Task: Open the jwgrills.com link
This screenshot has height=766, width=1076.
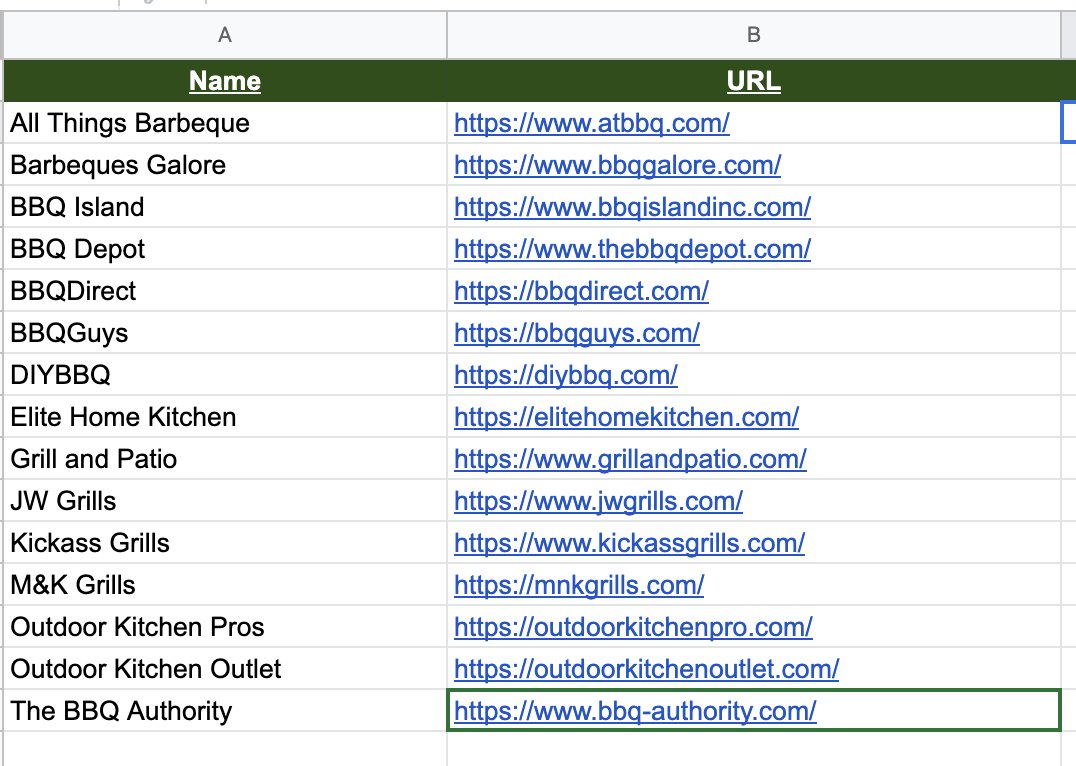Action: [x=598, y=501]
